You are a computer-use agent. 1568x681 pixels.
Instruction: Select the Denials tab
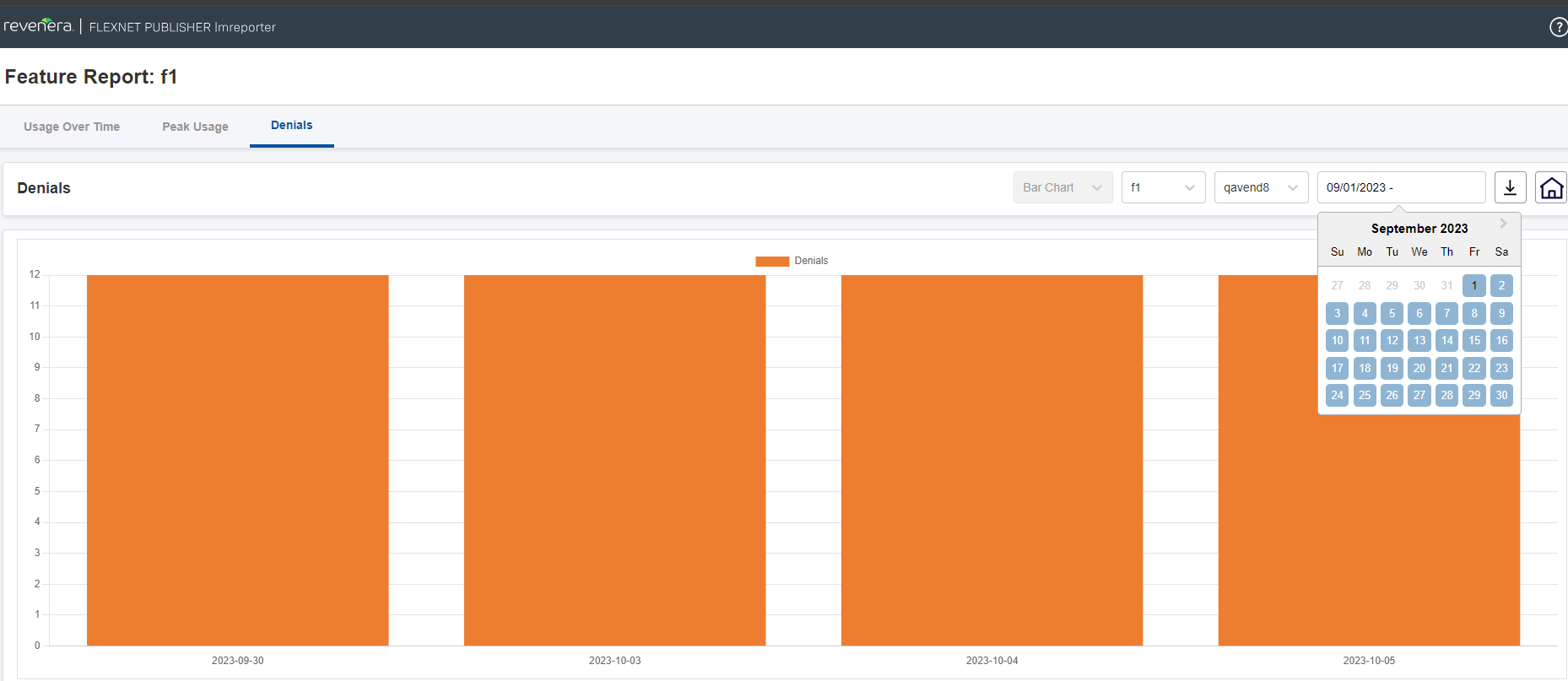point(291,126)
